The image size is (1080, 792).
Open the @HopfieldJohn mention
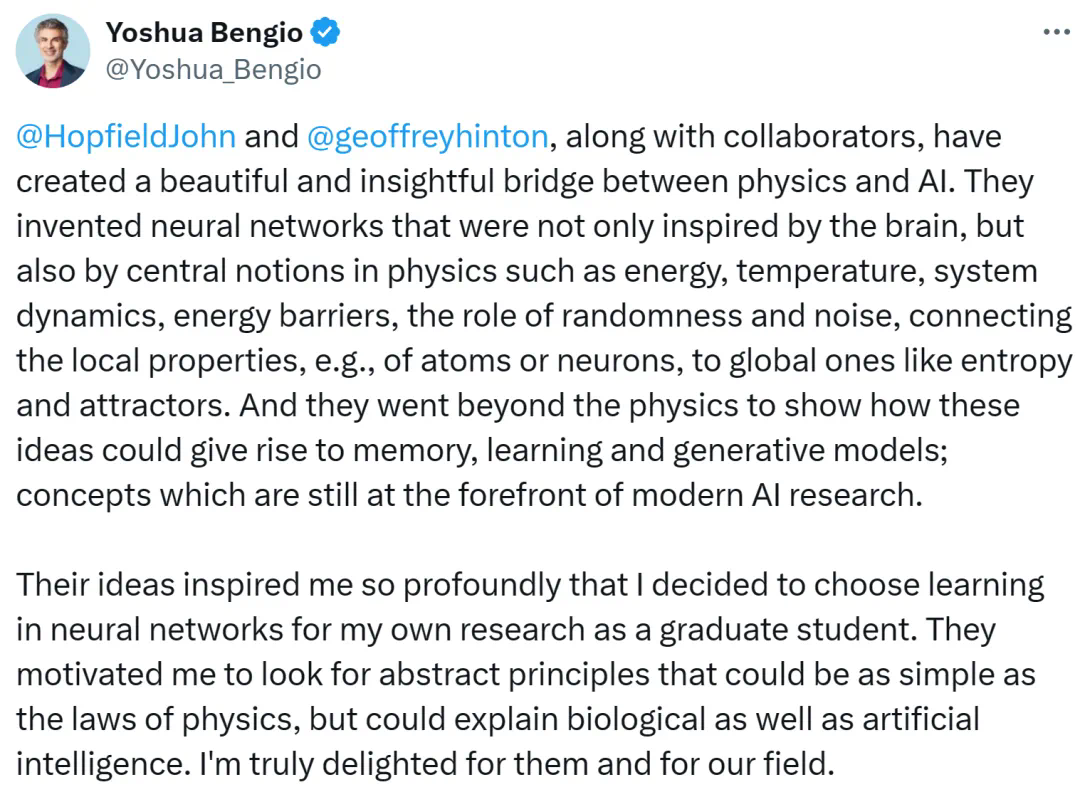(126, 136)
